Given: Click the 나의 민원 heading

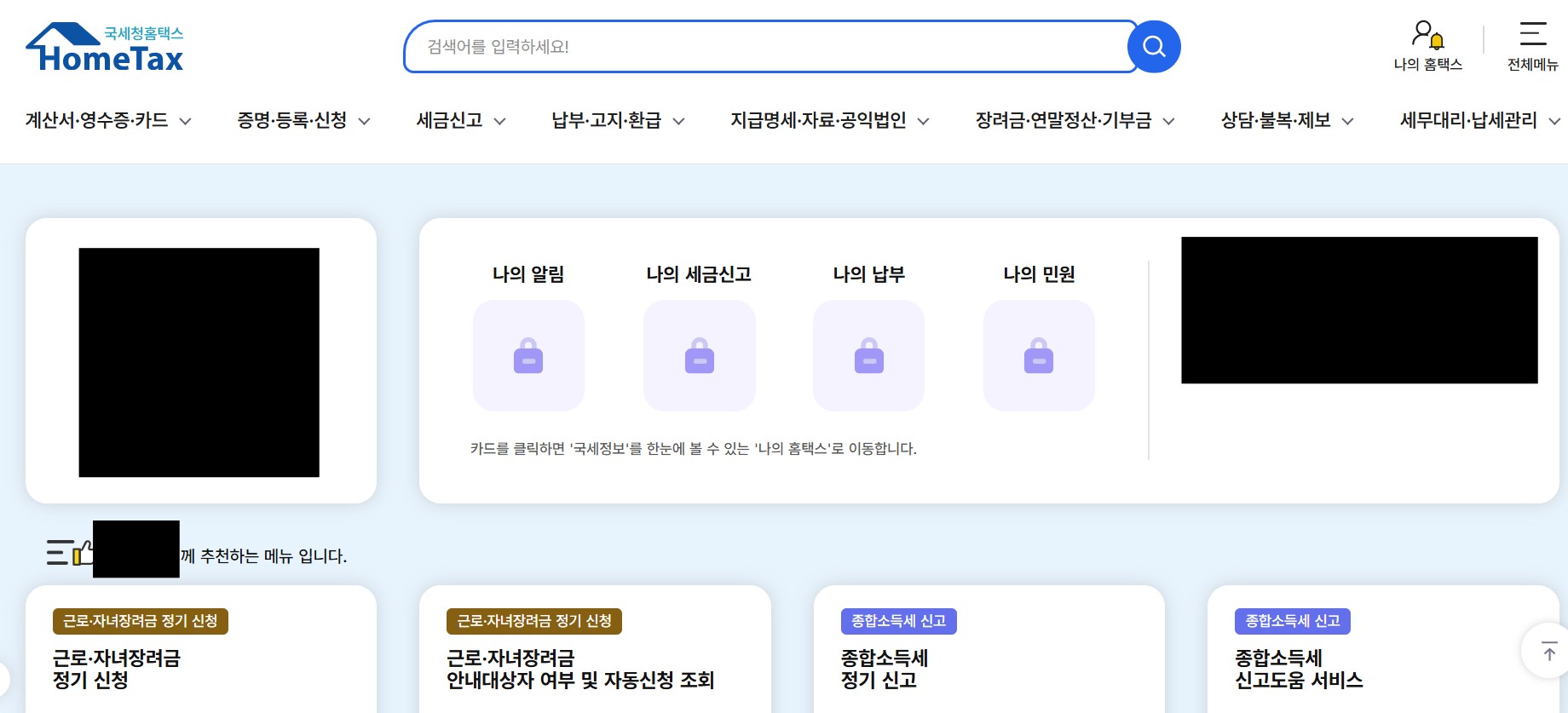Looking at the screenshot, I should (1039, 274).
